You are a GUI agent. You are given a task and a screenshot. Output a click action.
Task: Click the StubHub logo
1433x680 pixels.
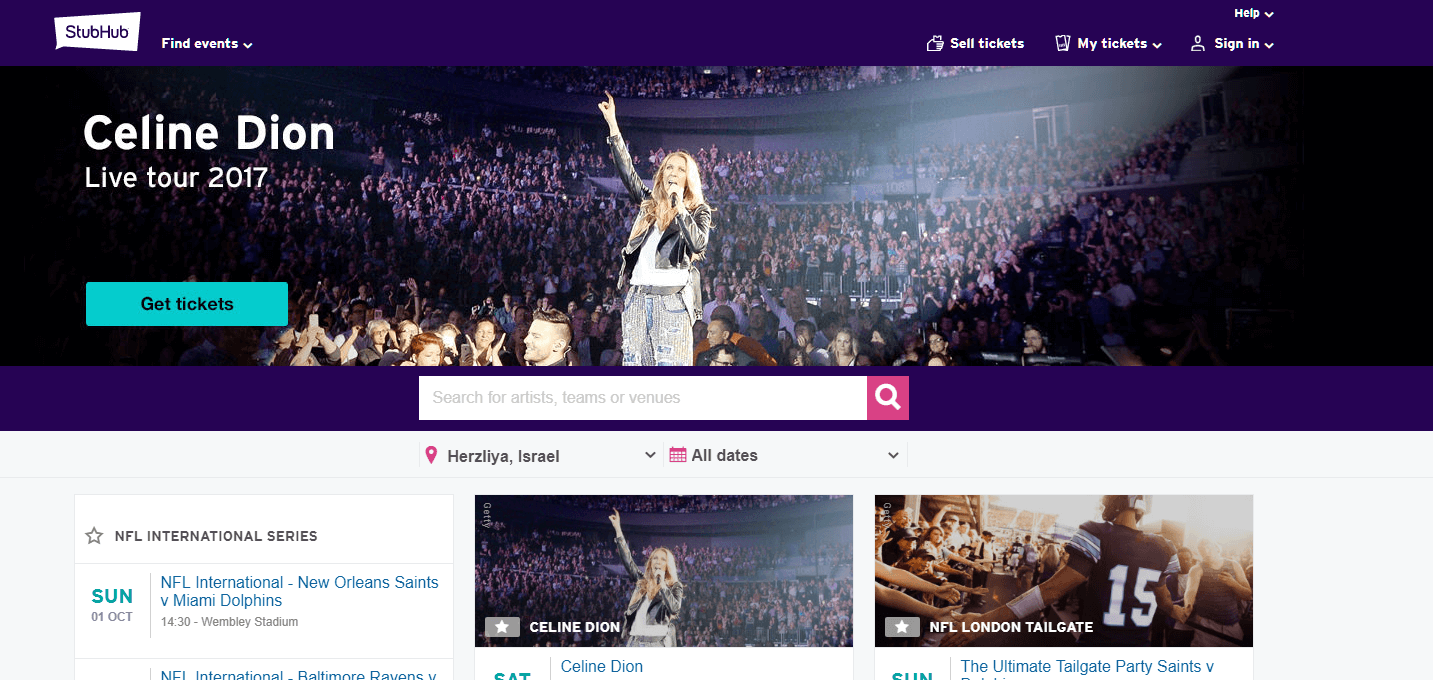tap(96, 31)
